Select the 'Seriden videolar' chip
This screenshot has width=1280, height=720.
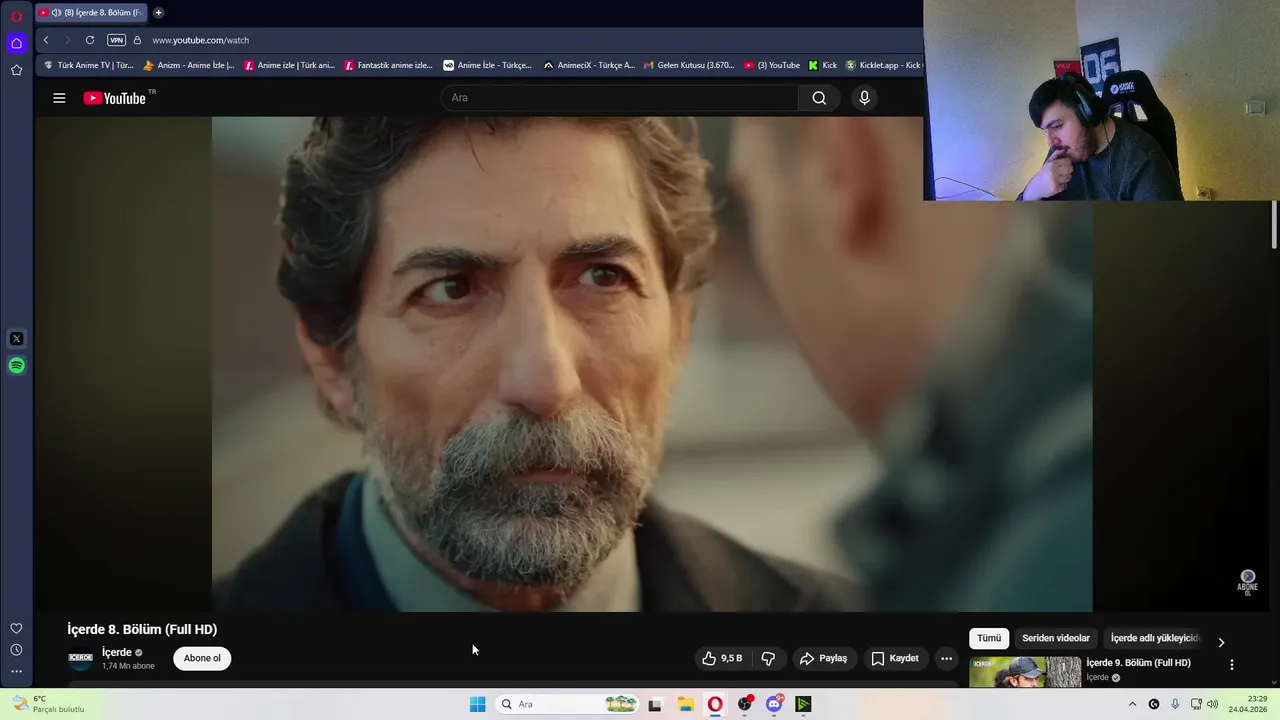1056,638
